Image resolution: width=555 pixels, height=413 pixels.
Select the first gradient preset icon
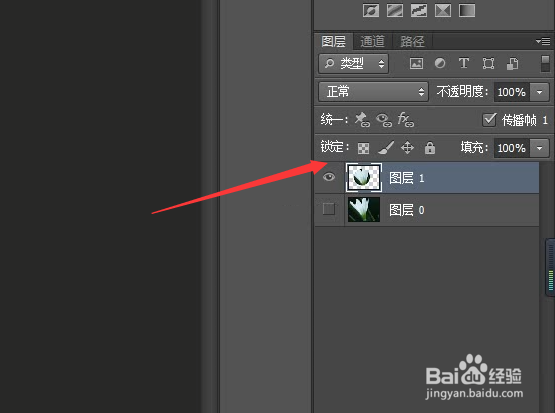pyautogui.click(x=371, y=11)
